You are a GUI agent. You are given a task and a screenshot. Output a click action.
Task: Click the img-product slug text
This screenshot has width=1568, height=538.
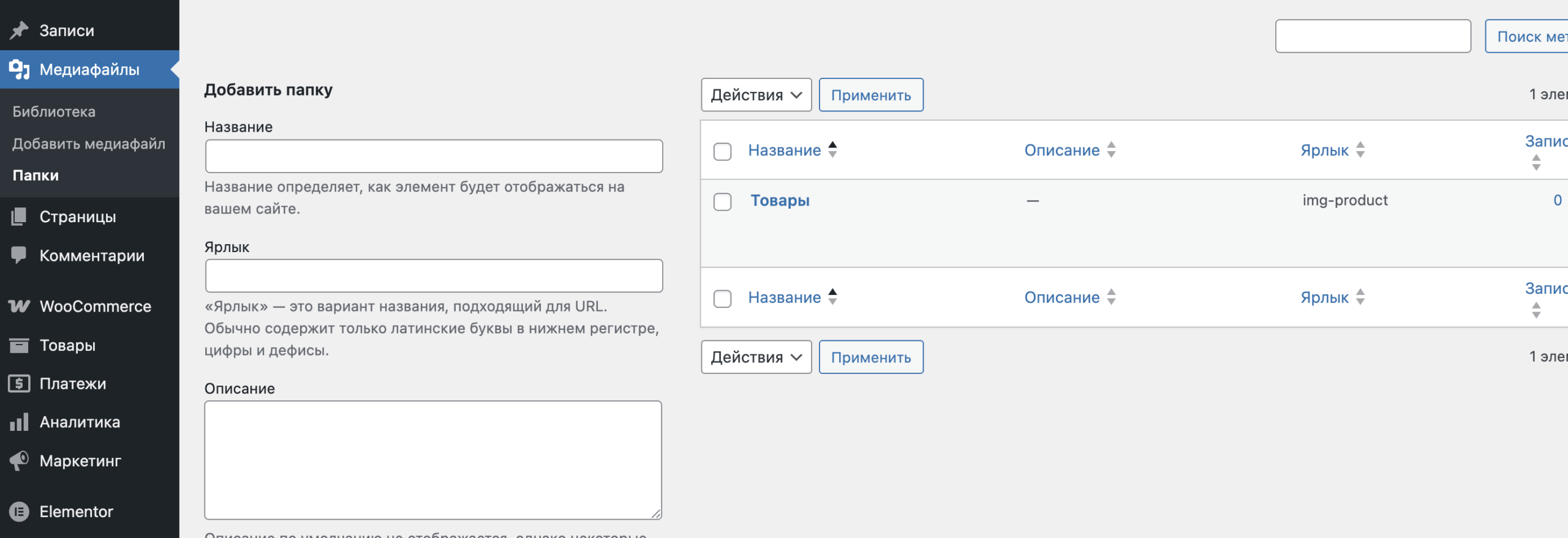click(1345, 200)
